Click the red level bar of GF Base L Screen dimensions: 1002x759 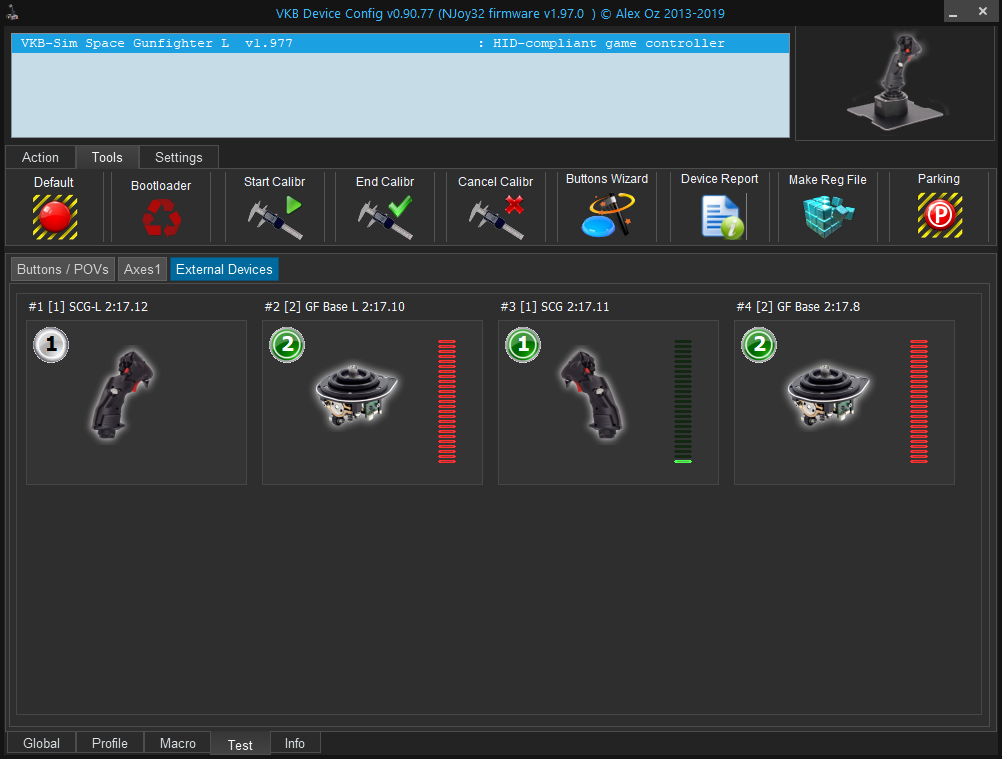(447, 401)
